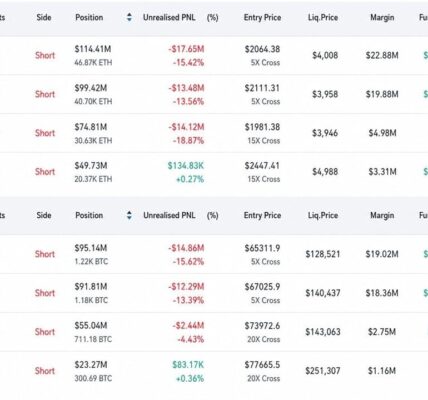Click the $134.83K positive PNL value

pos(186,166)
